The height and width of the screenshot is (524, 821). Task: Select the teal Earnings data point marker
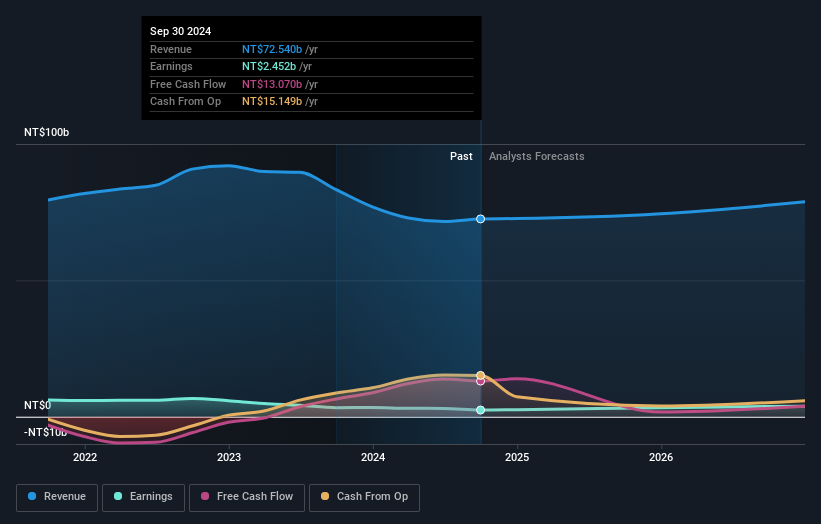[480, 410]
